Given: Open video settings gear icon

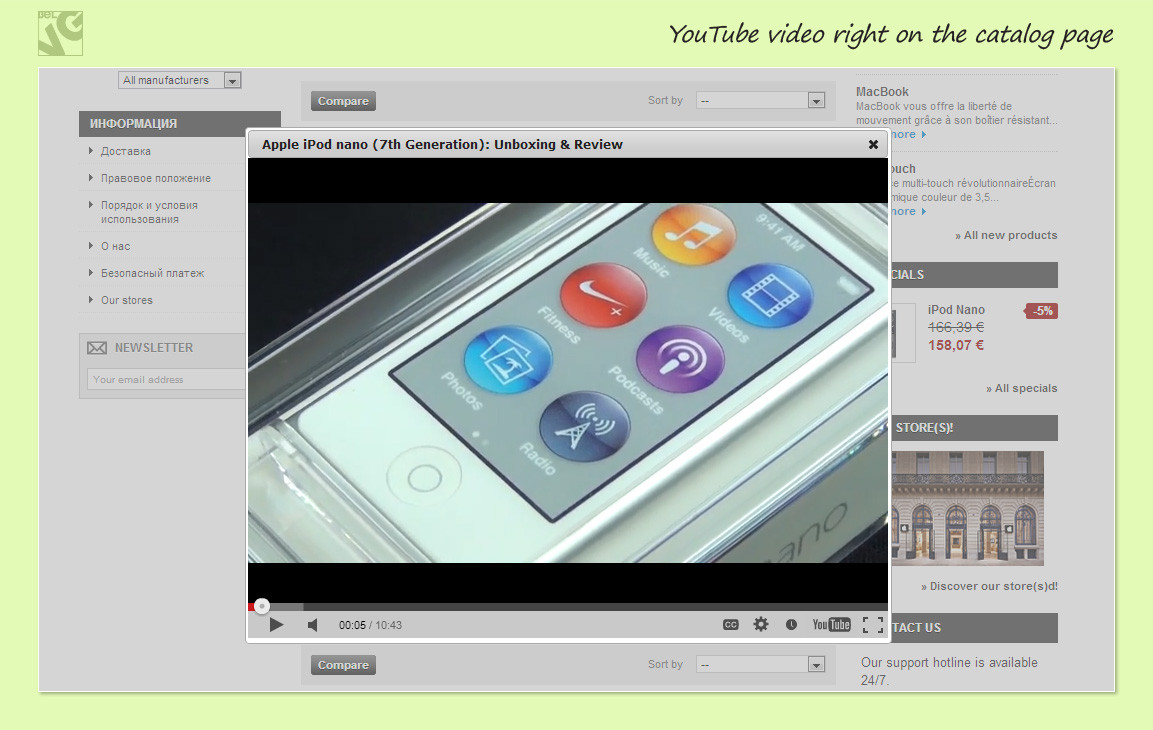Looking at the screenshot, I should coord(761,624).
